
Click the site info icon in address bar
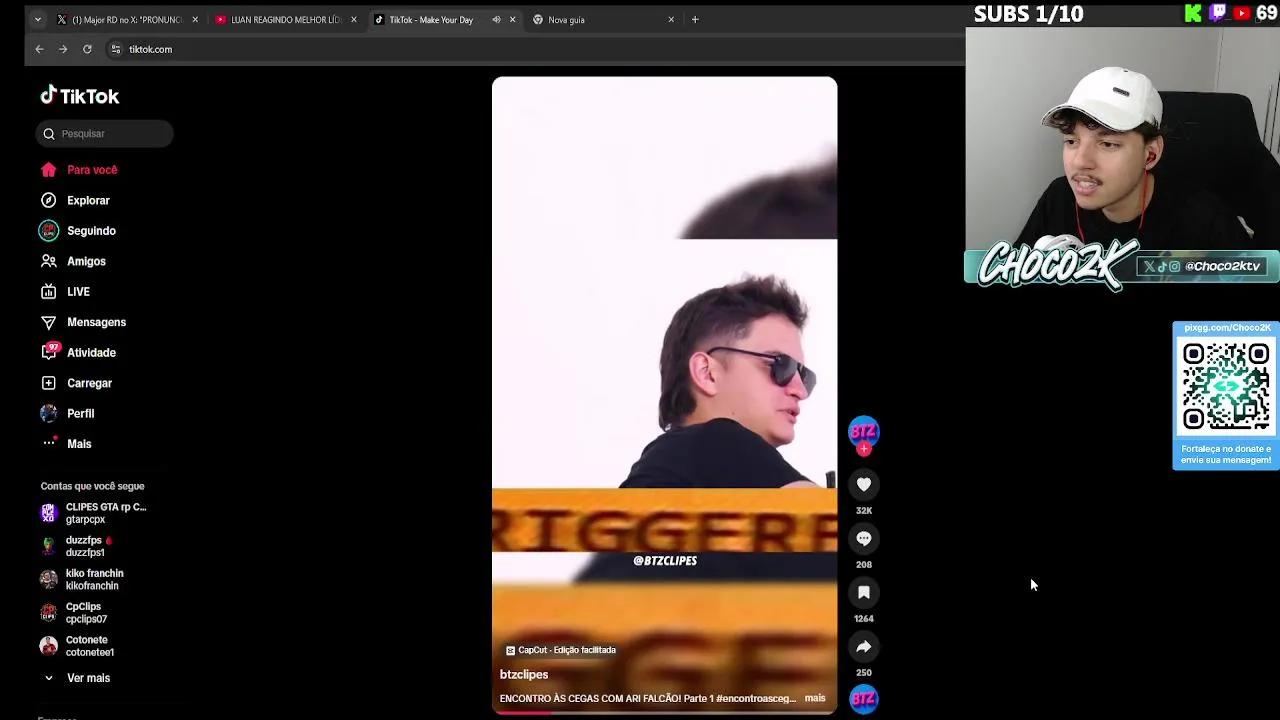(116, 49)
